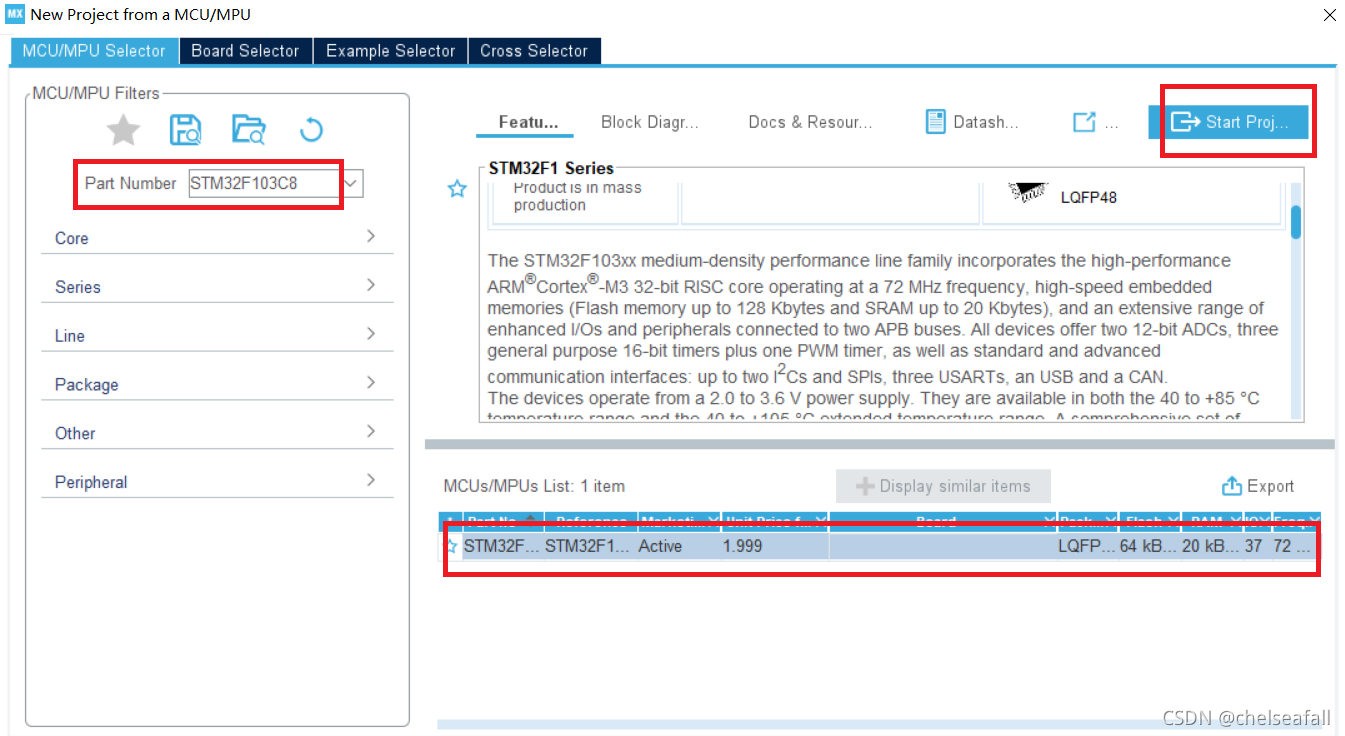Click the Board column header
This screenshot has height=736, width=1345.
[943, 521]
